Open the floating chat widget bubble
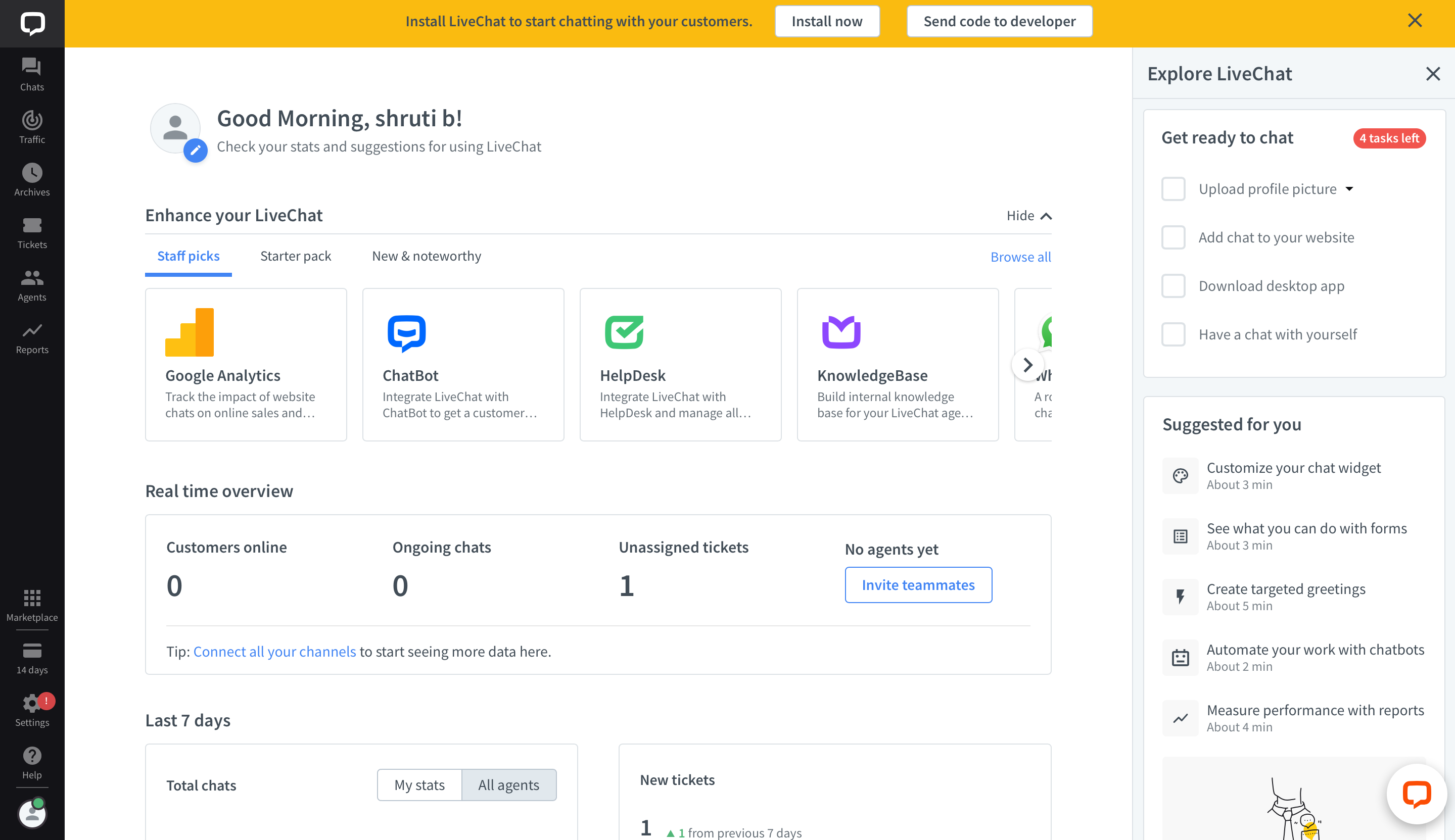Image resolution: width=1455 pixels, height=840 pixels. [x=1416, y=794]
